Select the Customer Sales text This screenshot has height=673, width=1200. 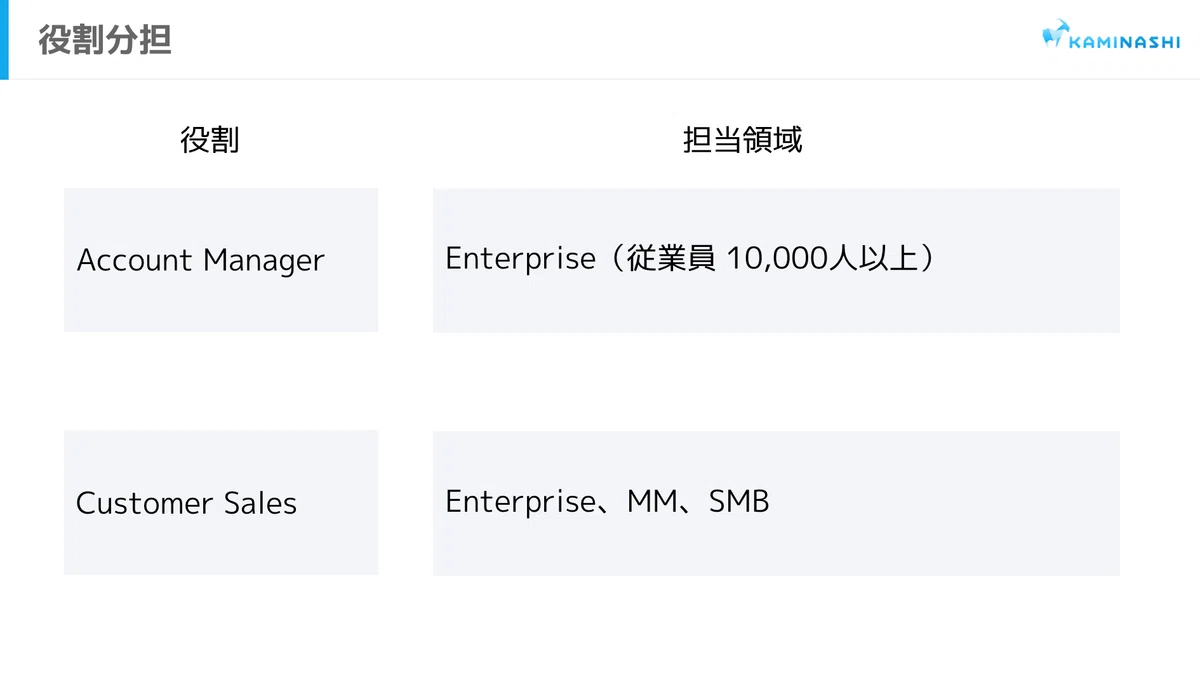pos(187,502)
